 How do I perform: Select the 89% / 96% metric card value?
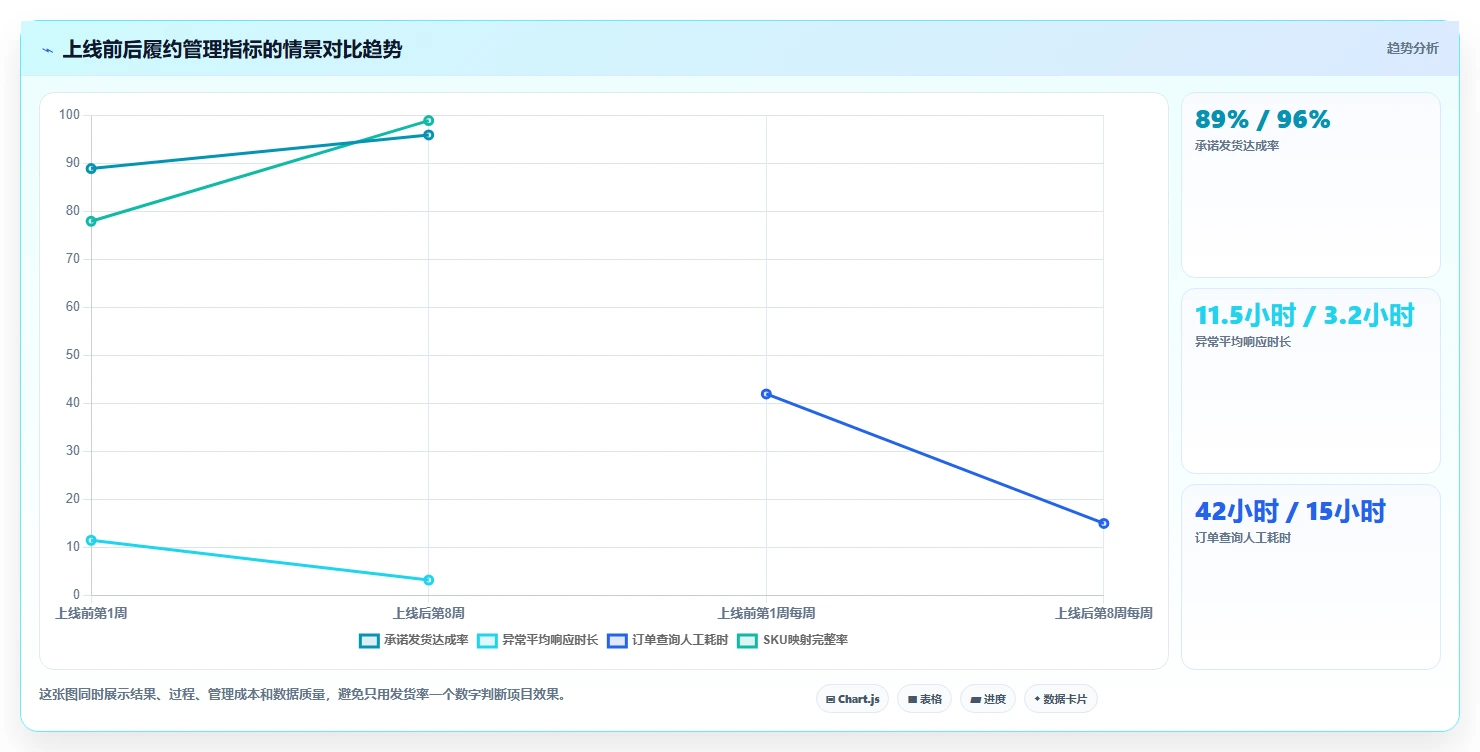pos(1262,120)
